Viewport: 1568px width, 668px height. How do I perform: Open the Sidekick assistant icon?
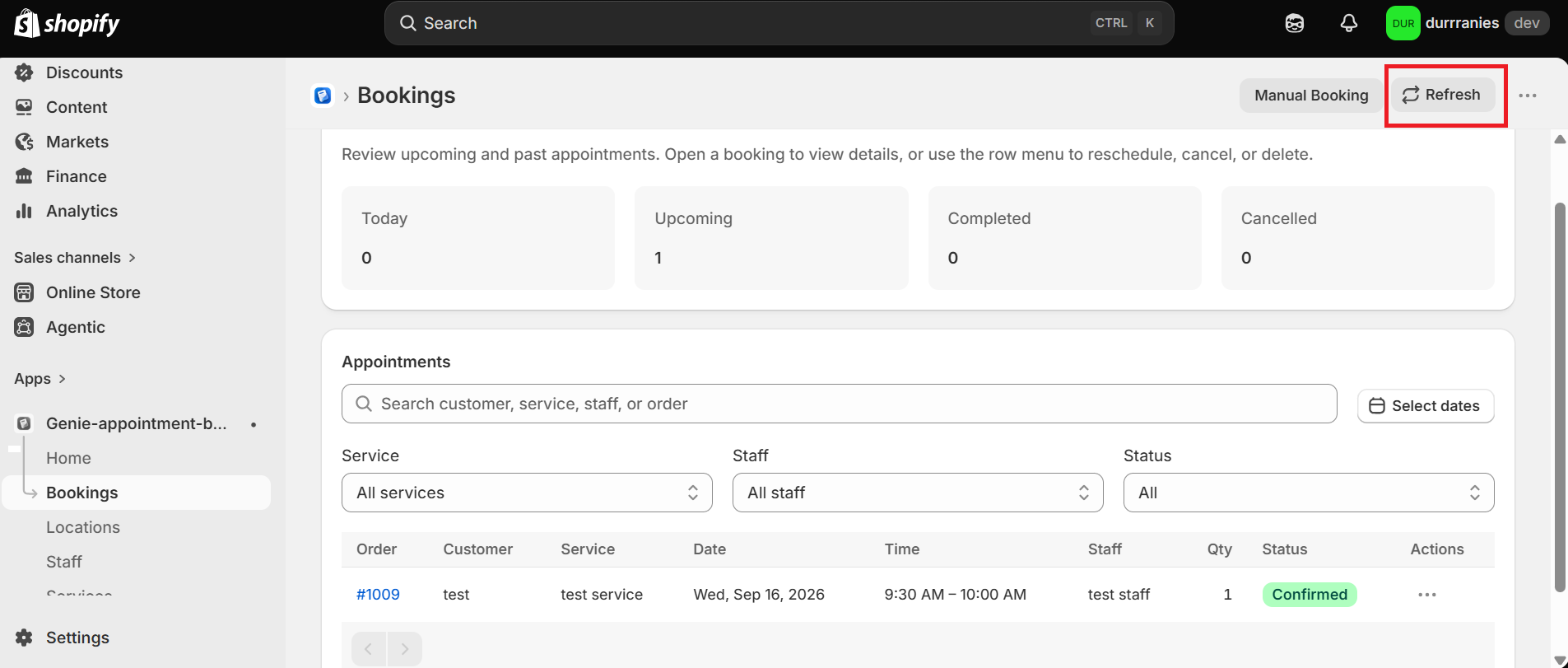[x=1295, y=23]
